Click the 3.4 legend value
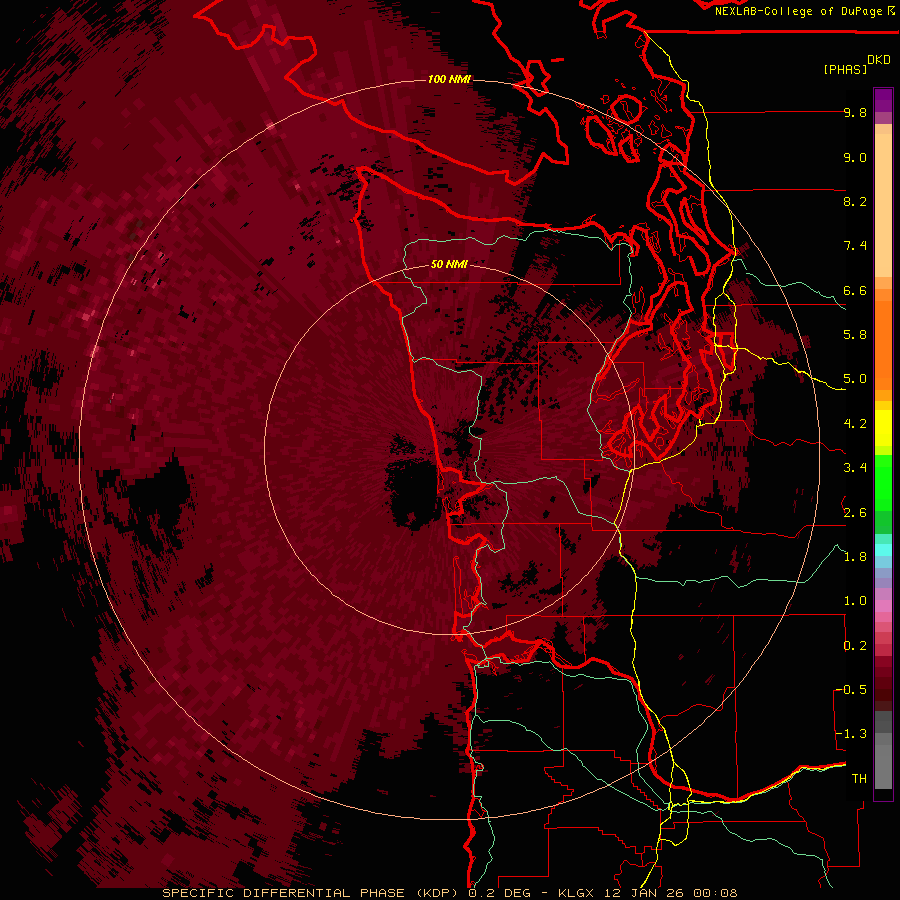The width and height of the screenshot is (900, 900). click(x=855, y=468)
